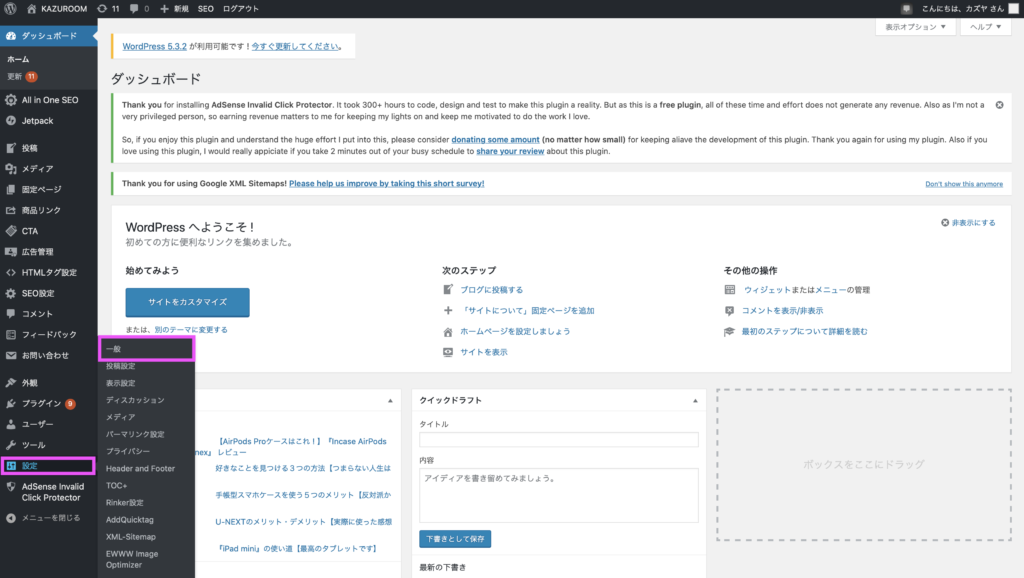The height and width of the screenshot is (578, 1024).
Task: Open the 広告管理 sidebar menu
Action: [49, 251]
